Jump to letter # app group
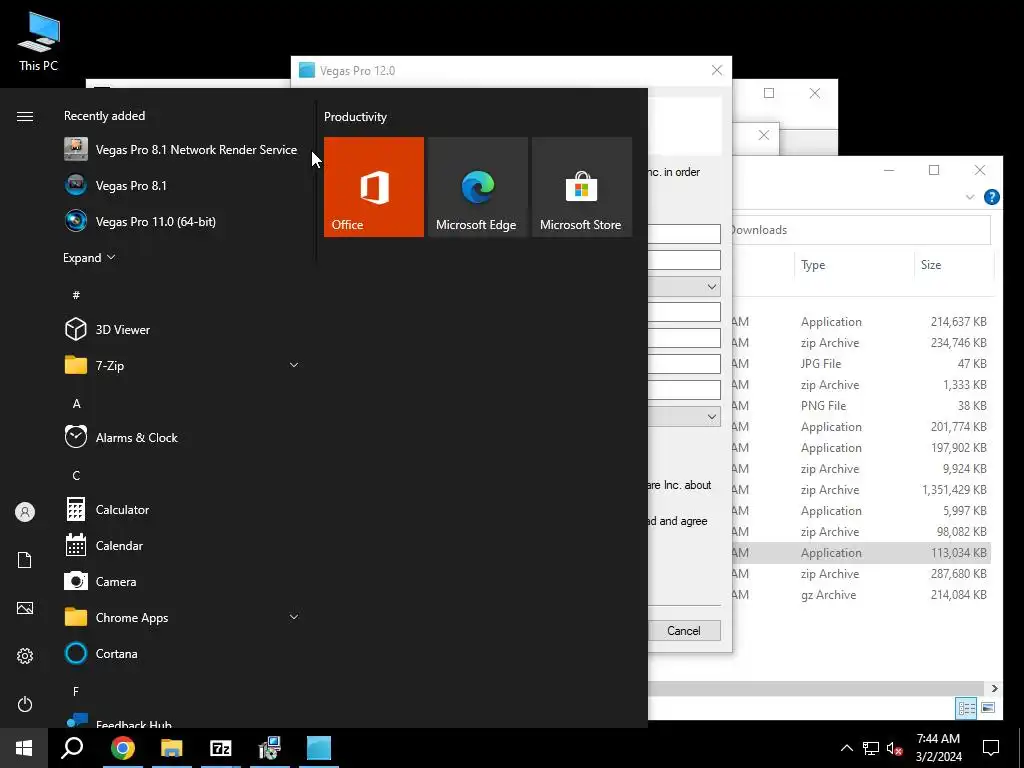The width and height of the screenshot is (1024, 768). (76, 295)
